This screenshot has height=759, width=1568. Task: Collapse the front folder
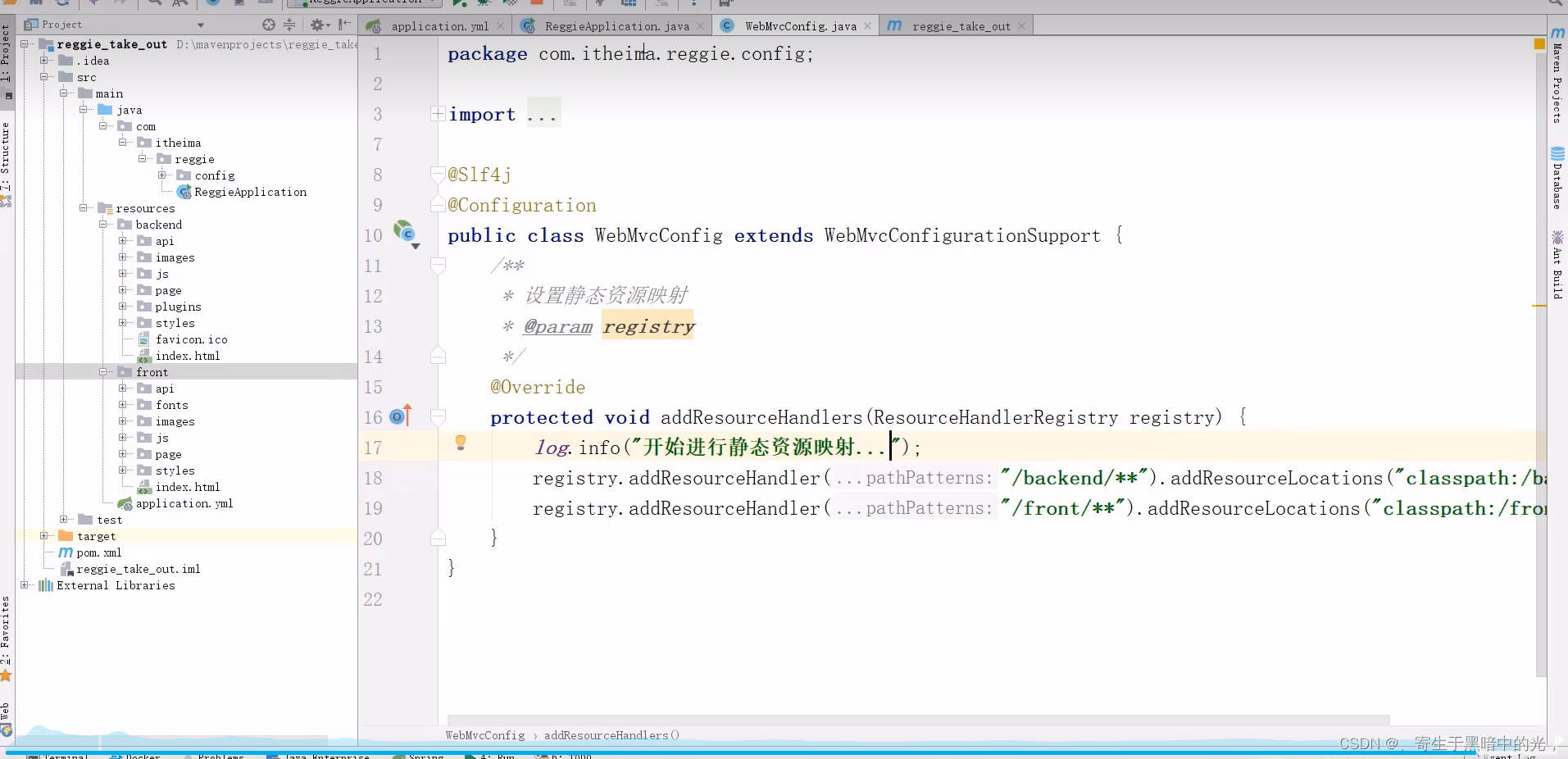coord(103,372)
